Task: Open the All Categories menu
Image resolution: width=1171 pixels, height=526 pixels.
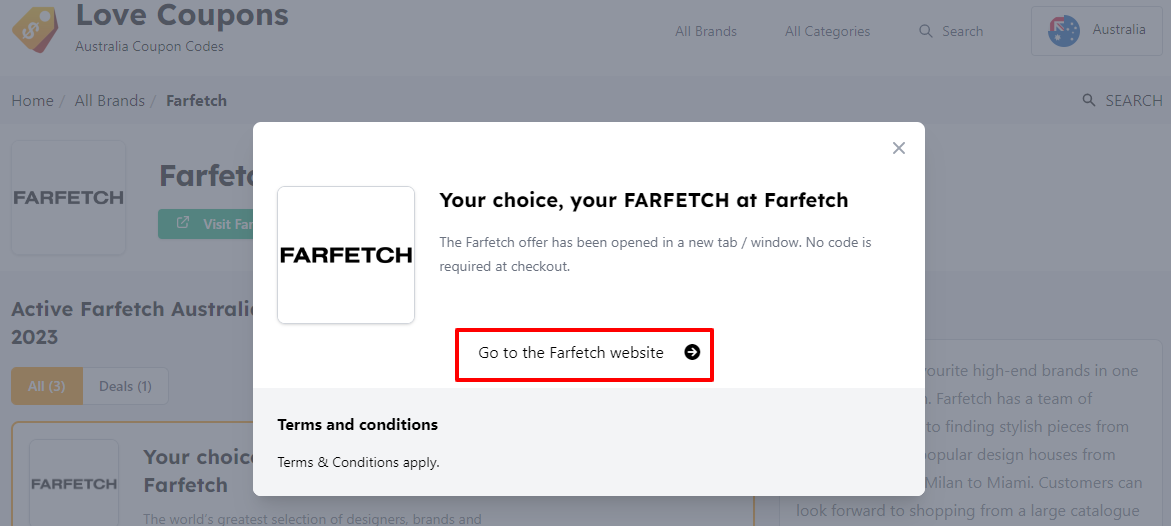Action: [827, 31]
